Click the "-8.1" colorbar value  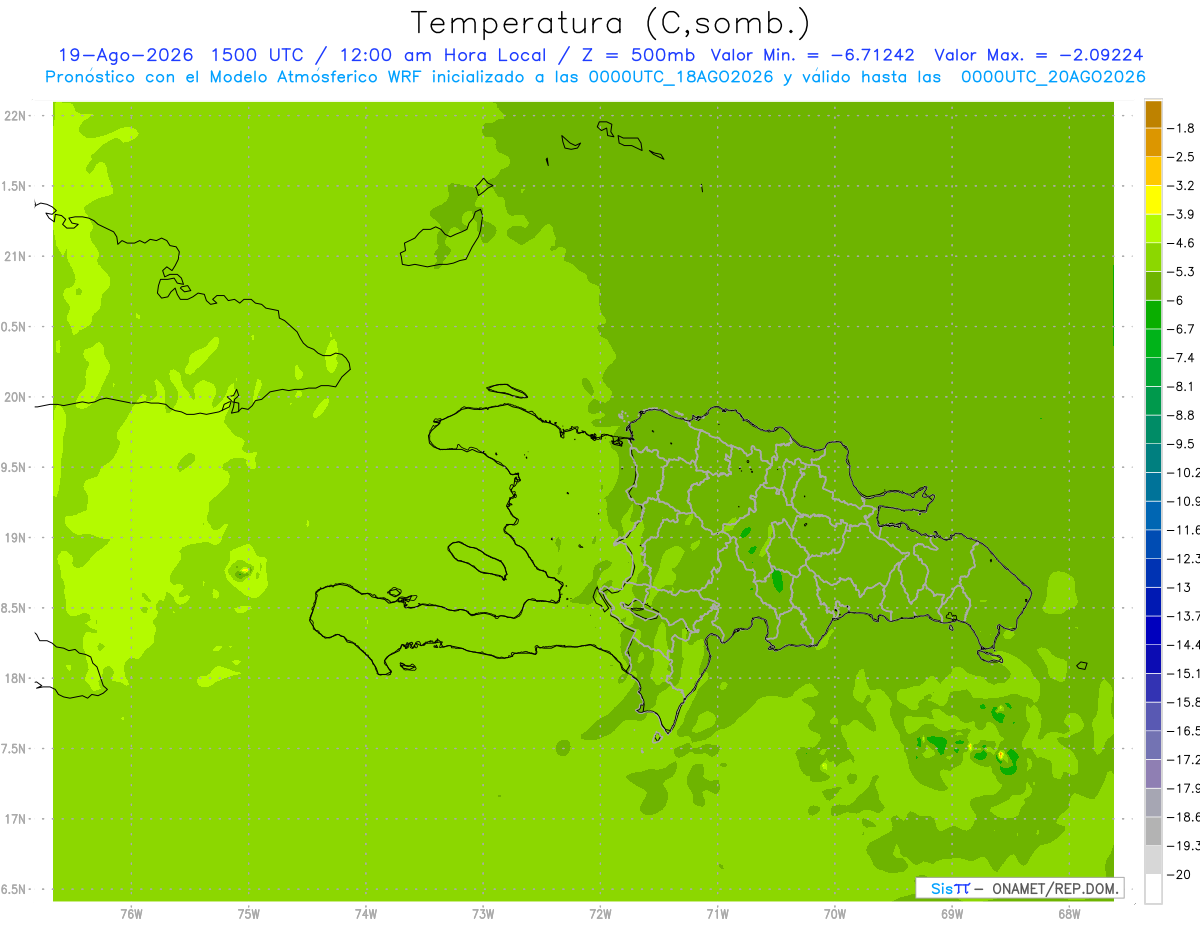tap(1183, 386)
